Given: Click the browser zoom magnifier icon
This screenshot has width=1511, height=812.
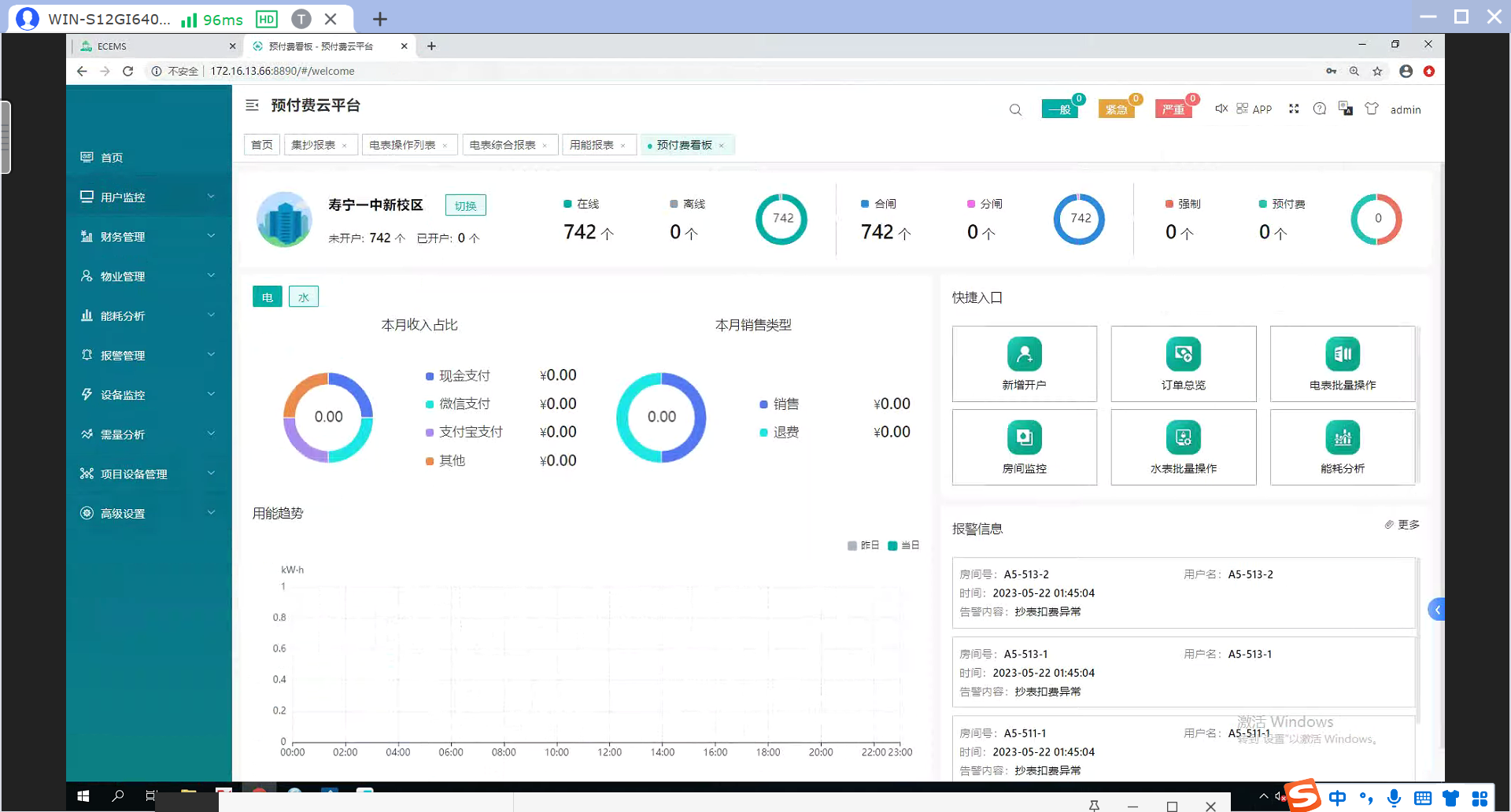Looking at the screenshot, I should tap(1354, 71).
